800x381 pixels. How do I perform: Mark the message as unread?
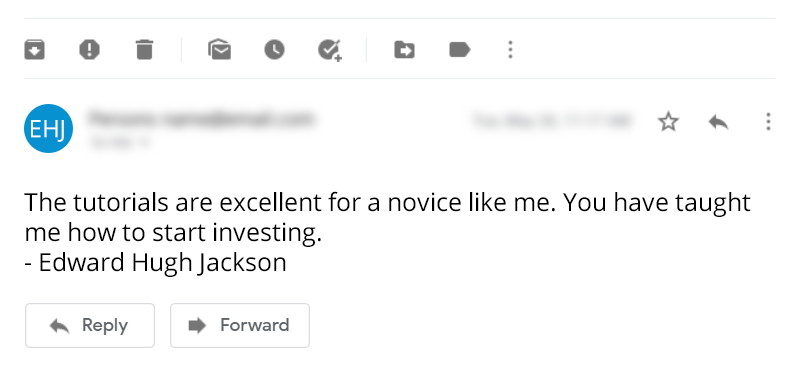(x=219, y=49)
